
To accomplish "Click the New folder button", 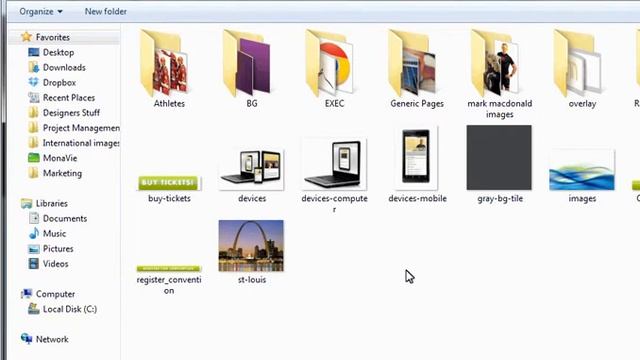I will [106, 11].
